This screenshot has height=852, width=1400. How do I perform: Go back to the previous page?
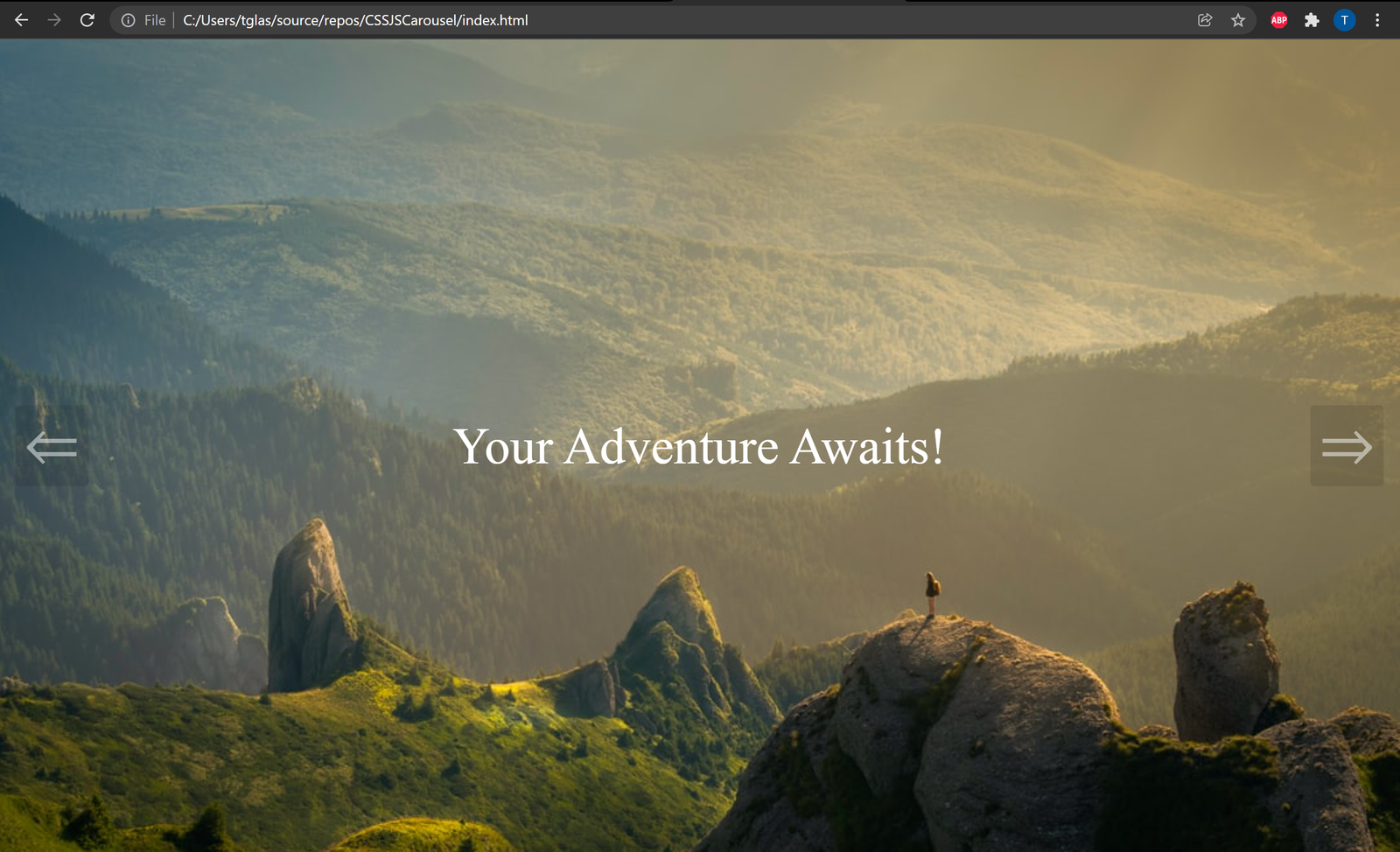(21, 20)
